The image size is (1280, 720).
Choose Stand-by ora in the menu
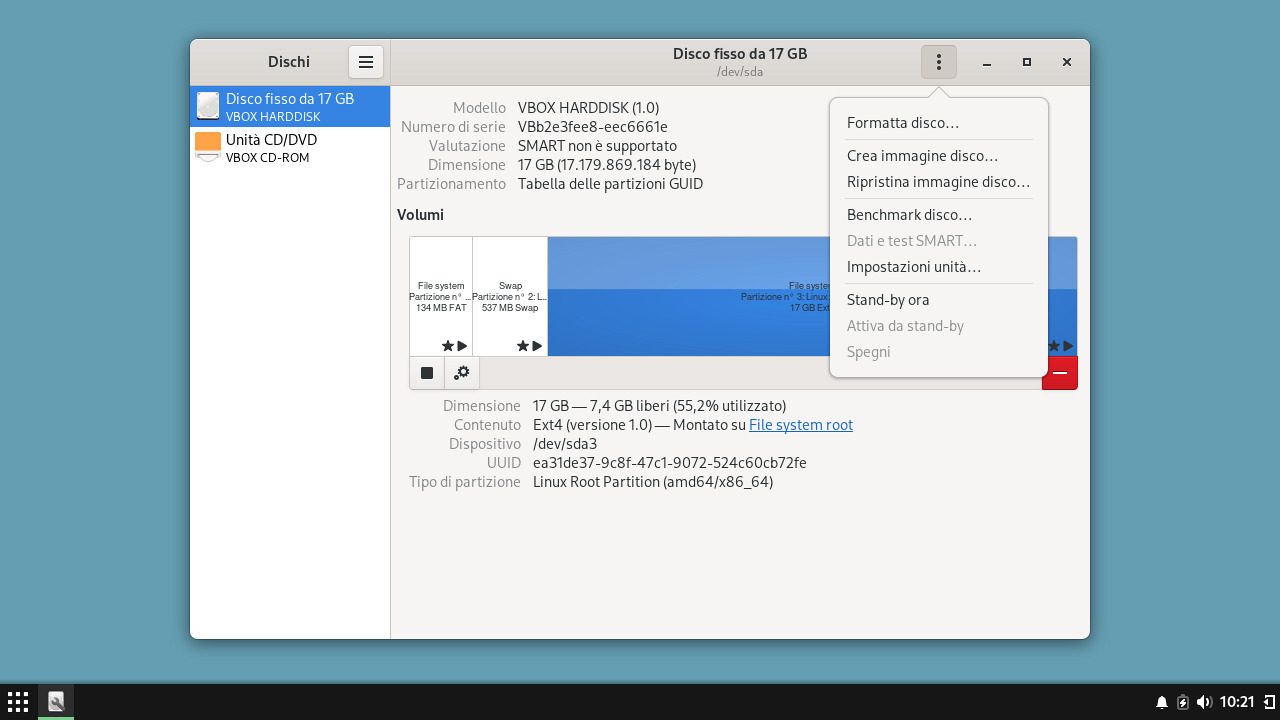(x=888, y=300)
